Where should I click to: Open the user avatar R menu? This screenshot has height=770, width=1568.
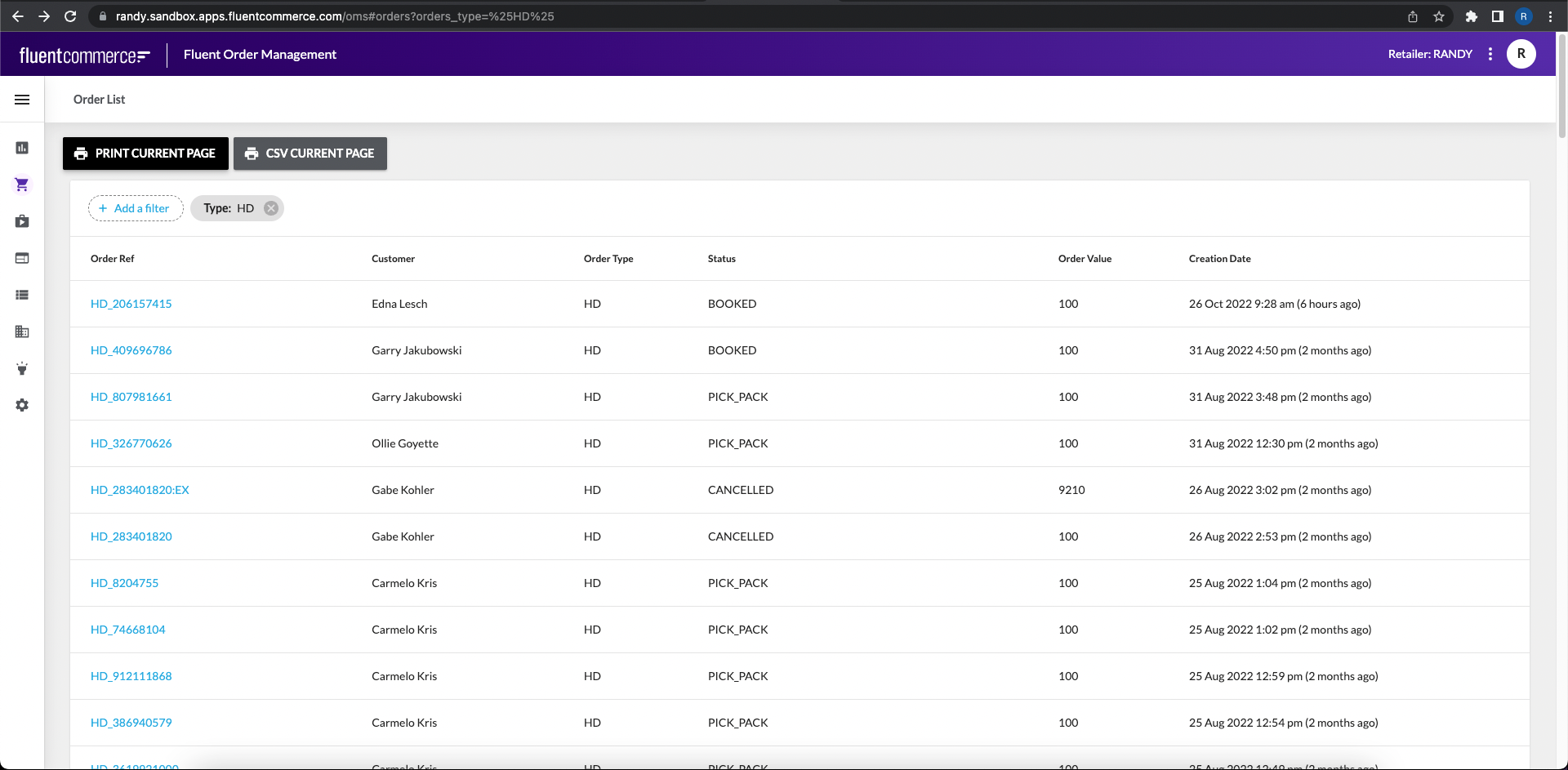[x=1521, y=54]
